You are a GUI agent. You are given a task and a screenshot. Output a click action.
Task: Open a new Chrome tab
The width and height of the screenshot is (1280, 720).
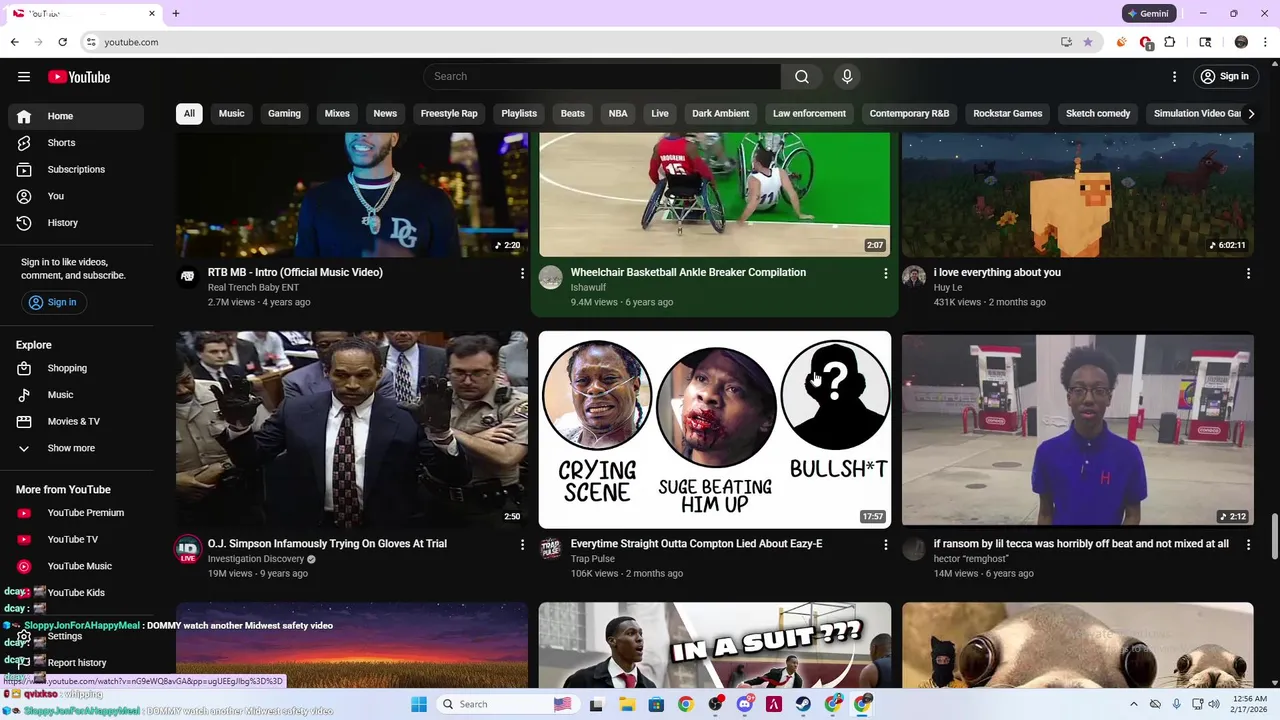tap(176, 14)
